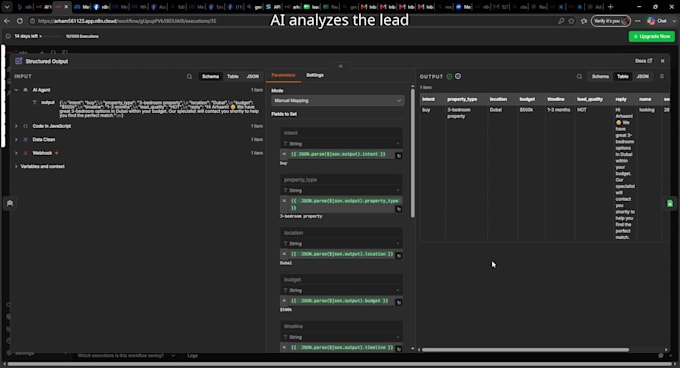Open the budget String type dropdown
This screenshot has width=680, height=368.
coord(341,290)
